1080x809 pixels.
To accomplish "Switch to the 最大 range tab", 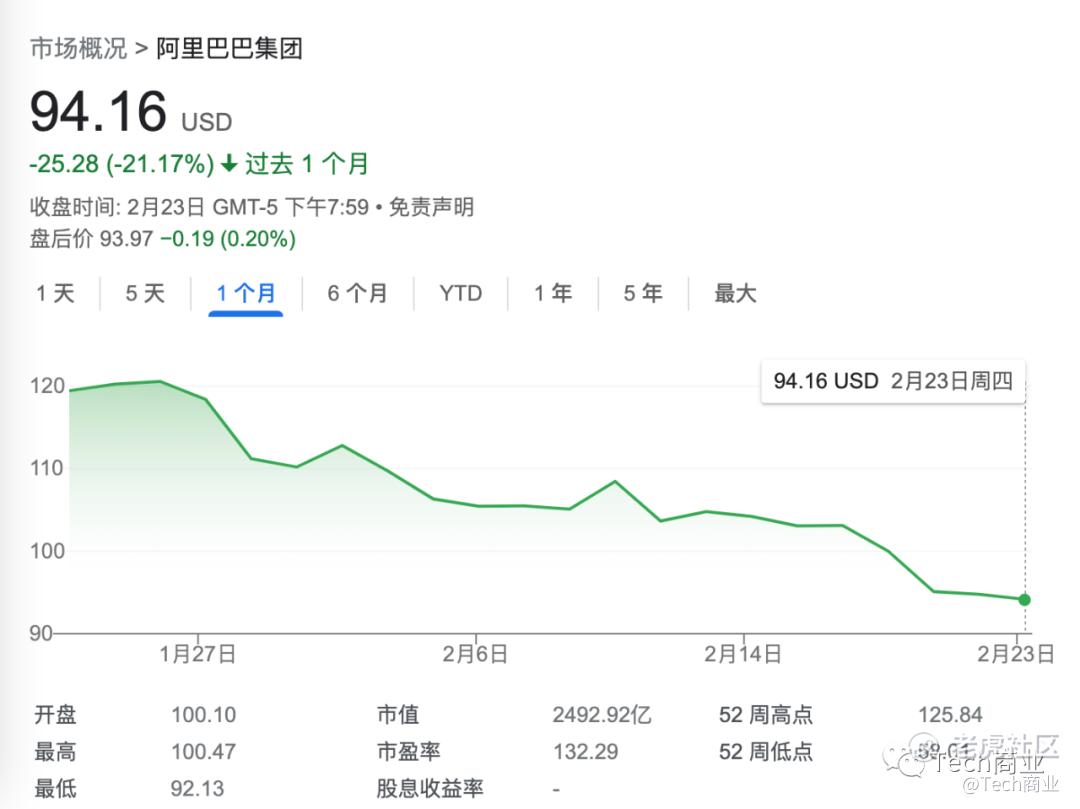I will (x=735, y=293).
